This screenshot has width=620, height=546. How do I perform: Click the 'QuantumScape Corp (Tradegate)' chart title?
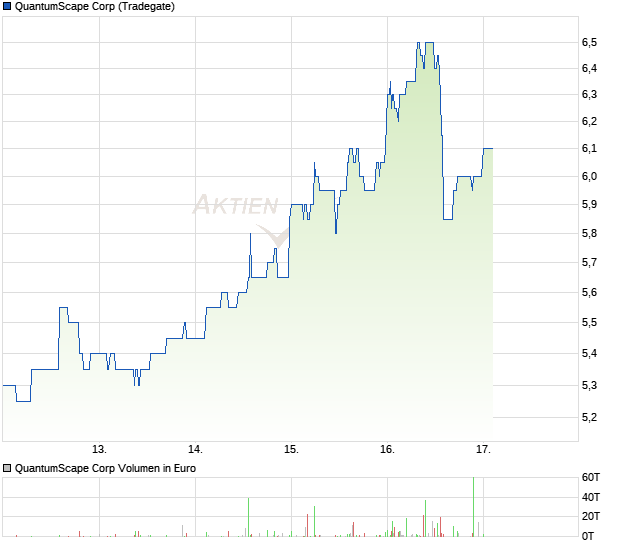click(x=95, y=6)
